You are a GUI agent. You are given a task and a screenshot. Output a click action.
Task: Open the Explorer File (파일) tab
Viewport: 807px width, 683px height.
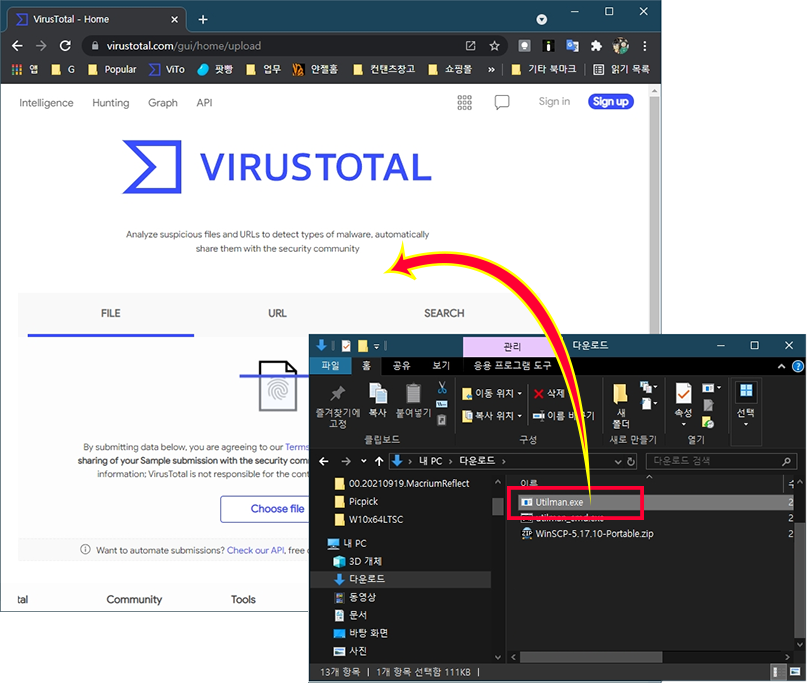pyautogui.click(x=330, y=365)
